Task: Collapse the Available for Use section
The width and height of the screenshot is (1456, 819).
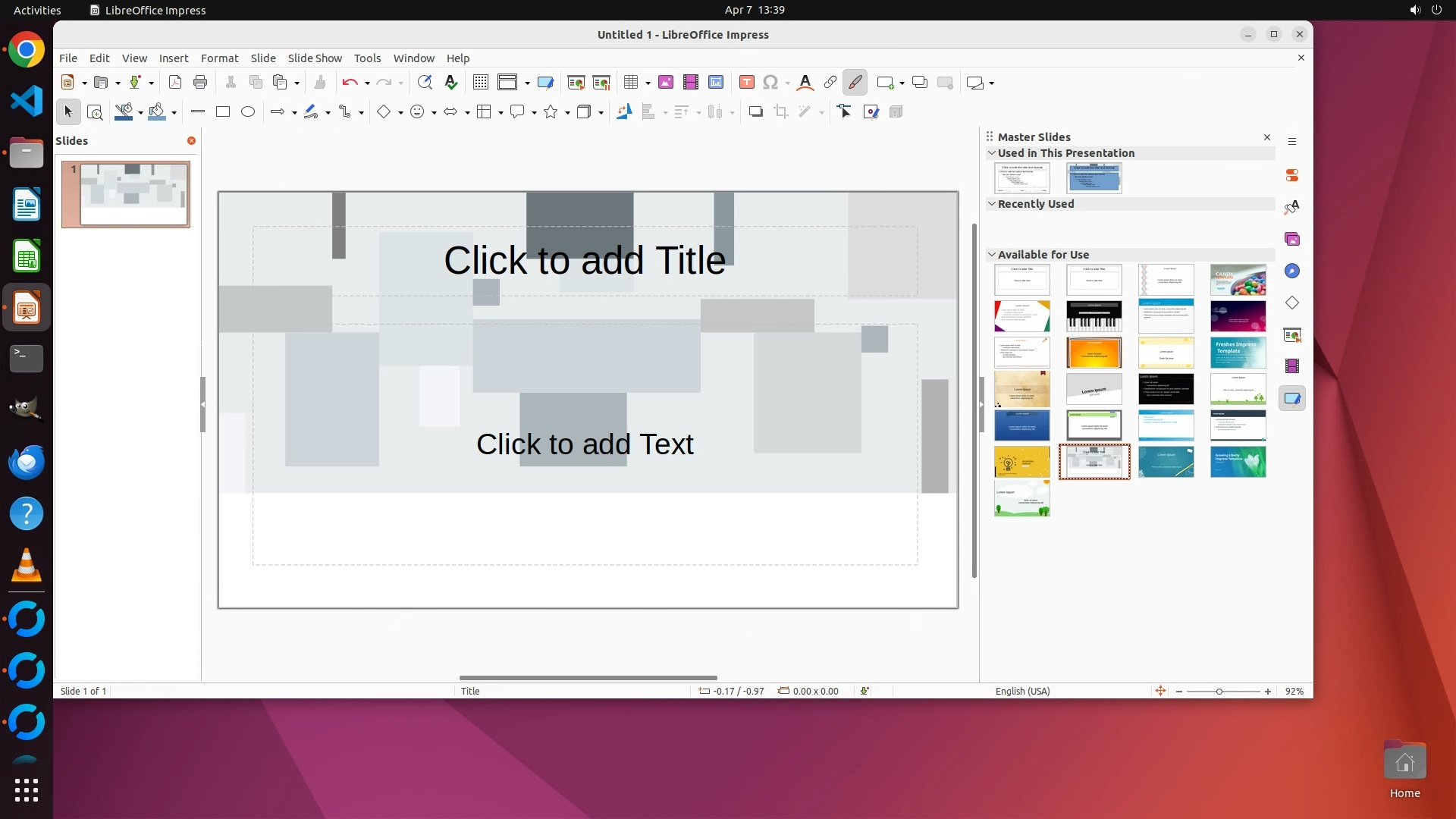Action: coord(991,255)
